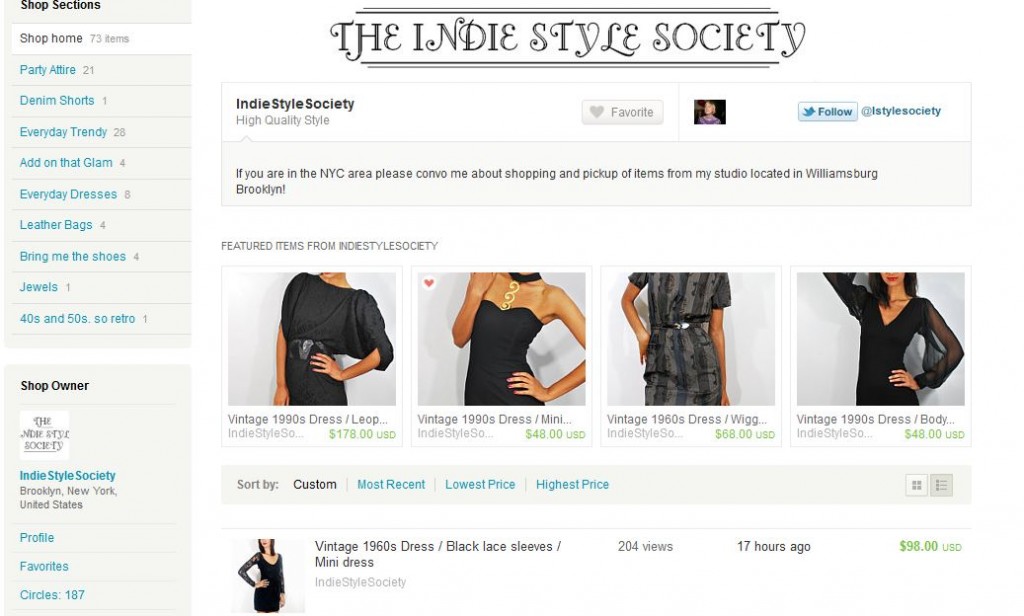The height and width of the screenshot is (616, 1024).
Task: Open shop owner avatar photo
Action: click(709, 112)
